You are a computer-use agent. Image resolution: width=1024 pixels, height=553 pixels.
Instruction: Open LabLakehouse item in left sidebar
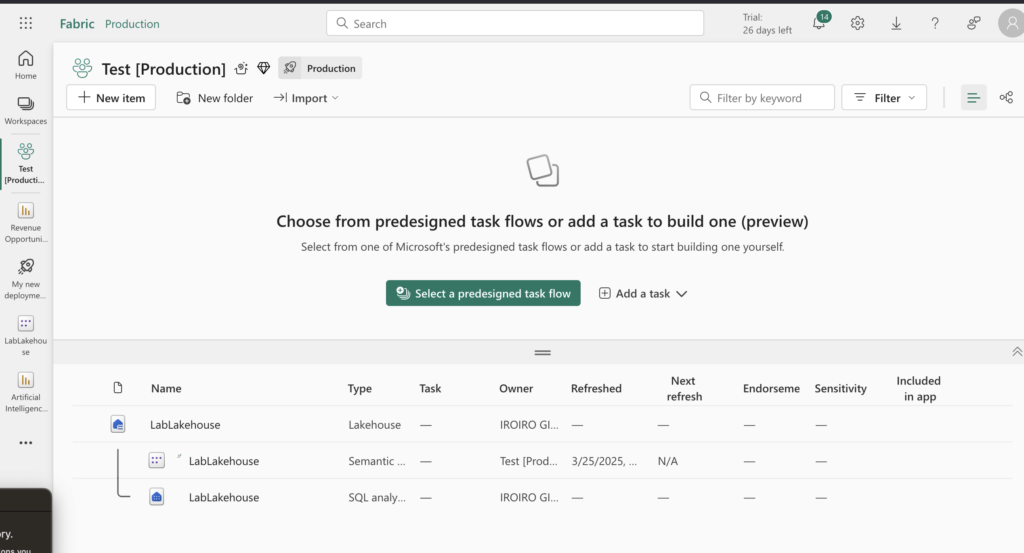(25, 336)
